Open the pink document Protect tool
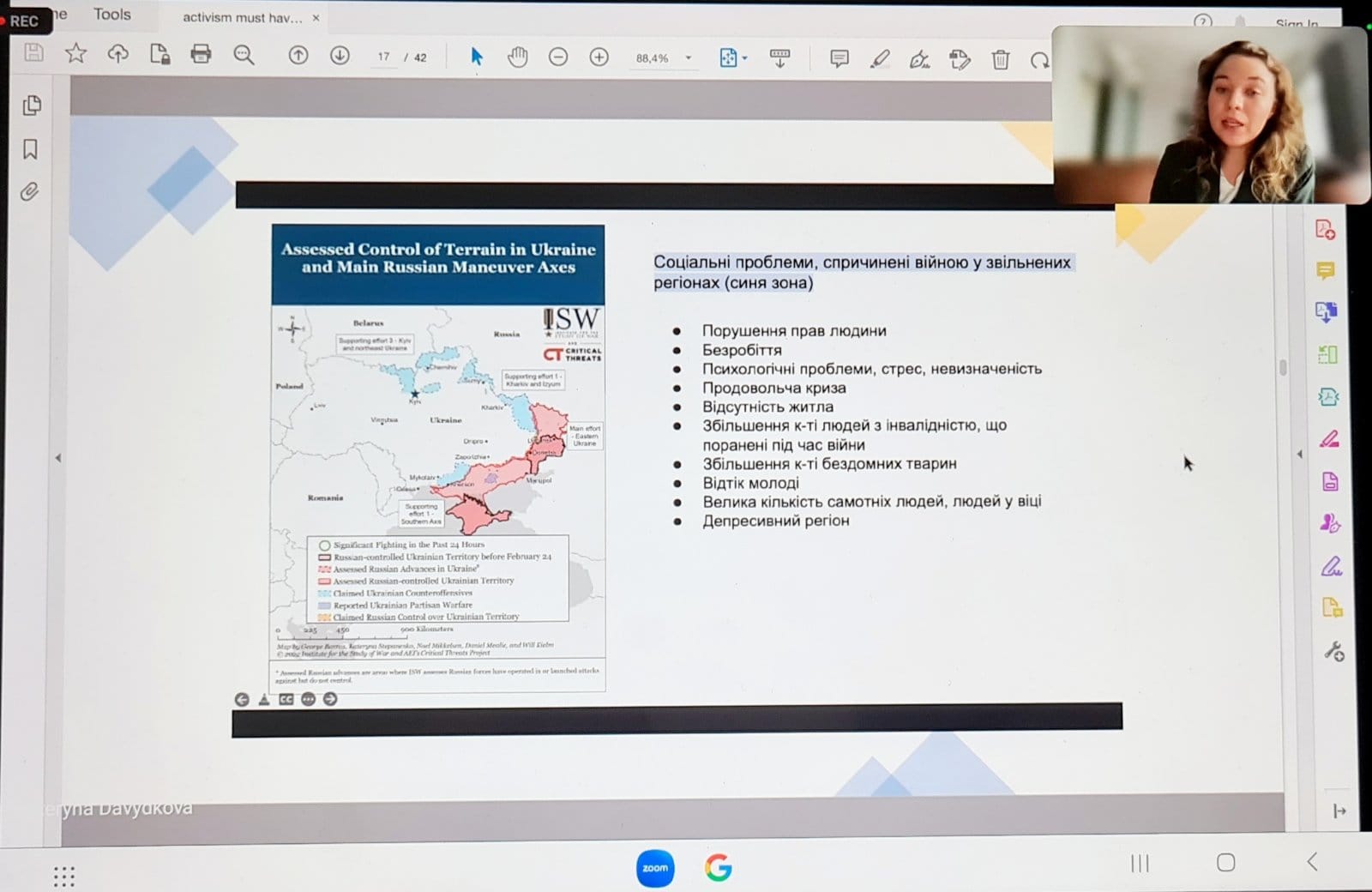 (1330, 481)
